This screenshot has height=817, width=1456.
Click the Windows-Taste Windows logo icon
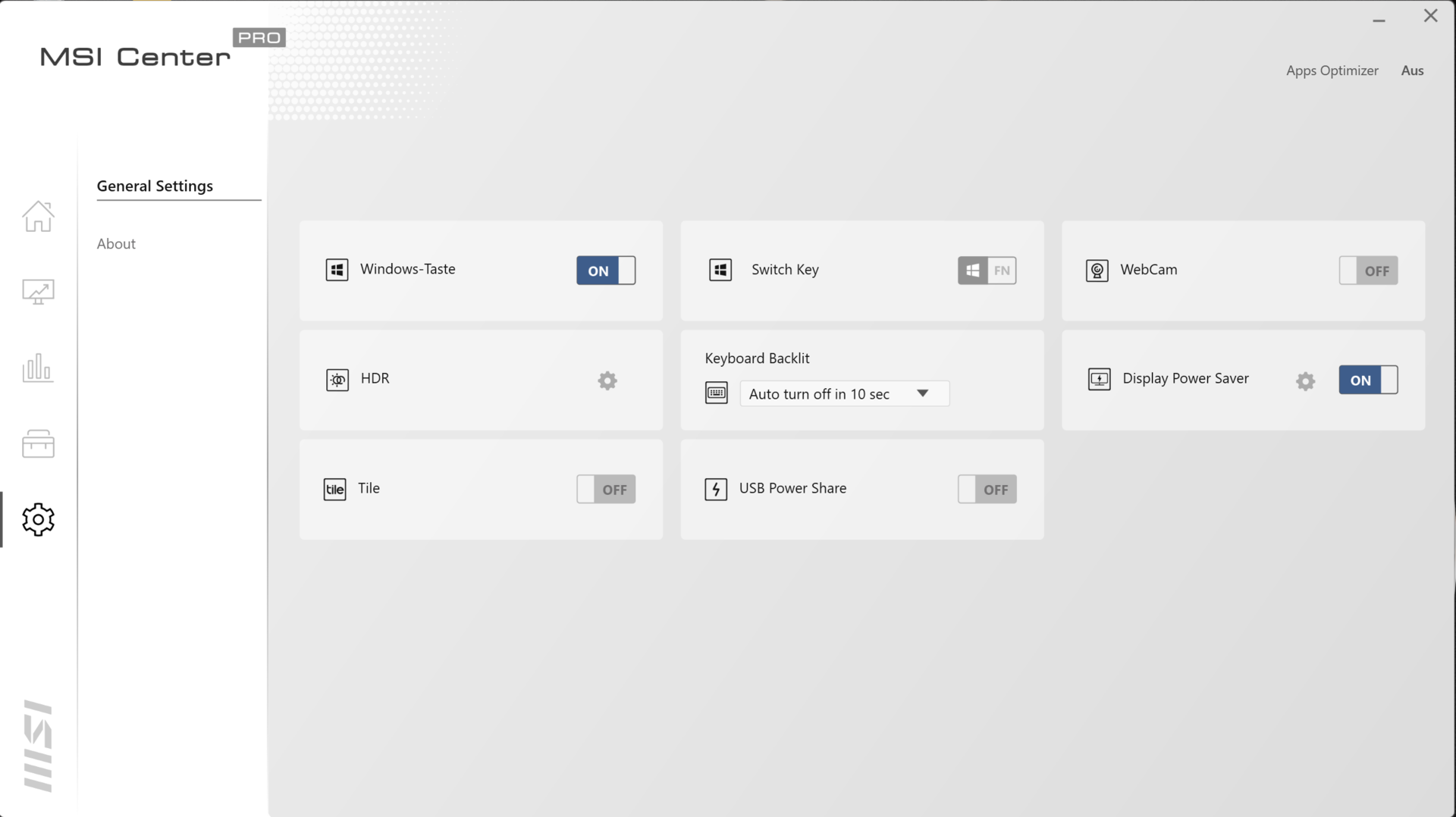click(337, 270)
